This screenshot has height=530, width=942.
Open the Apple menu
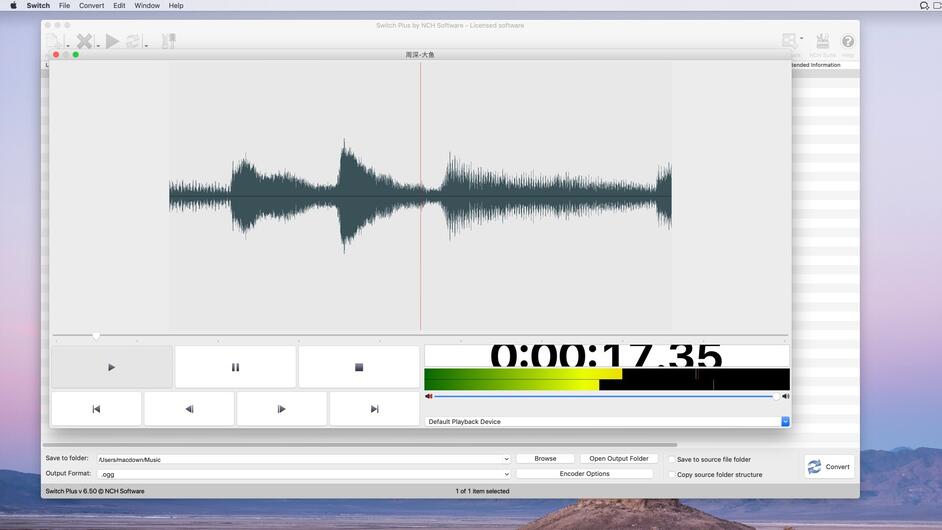click(13, 5)
